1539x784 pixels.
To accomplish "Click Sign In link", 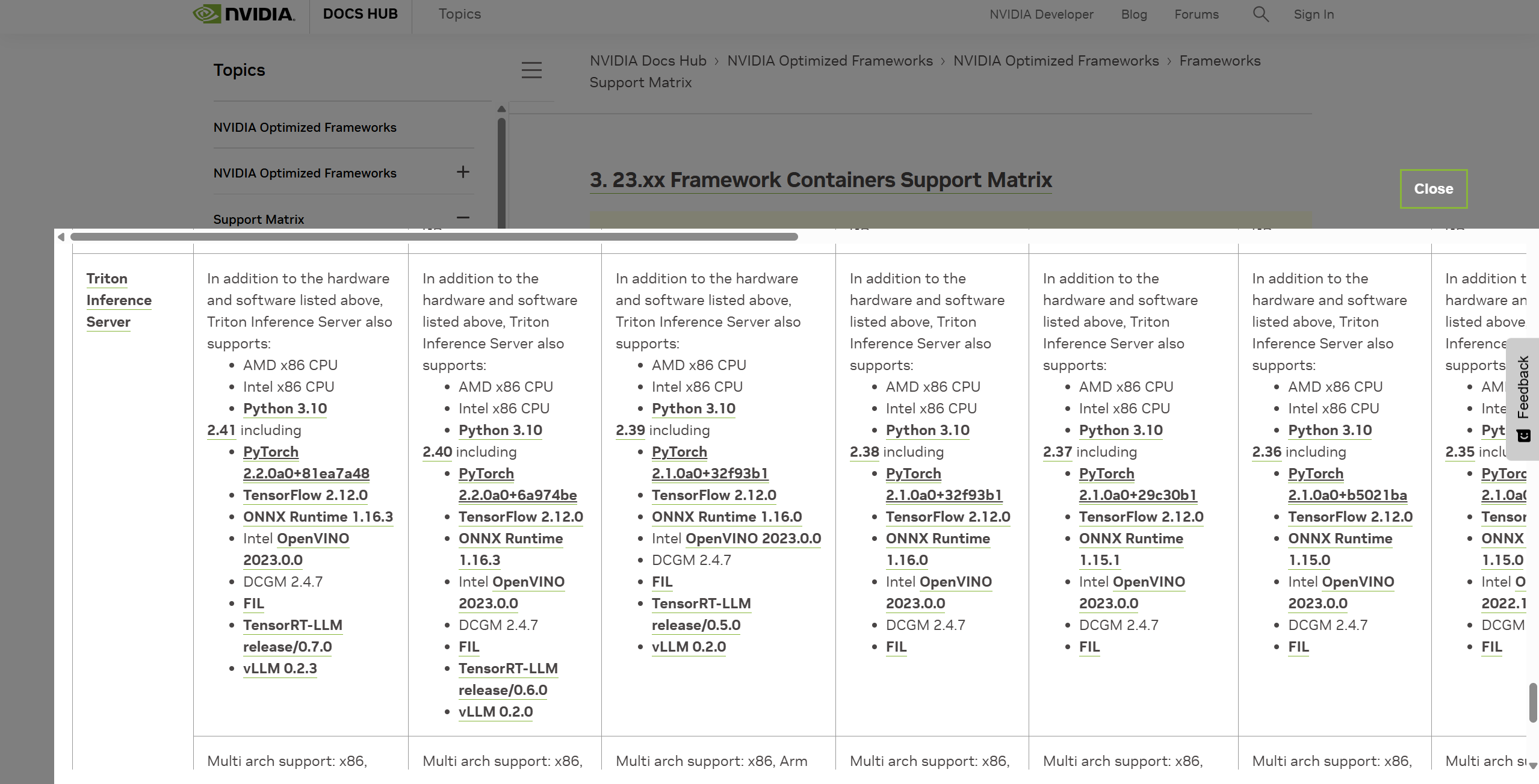I will click(1313, 14).
